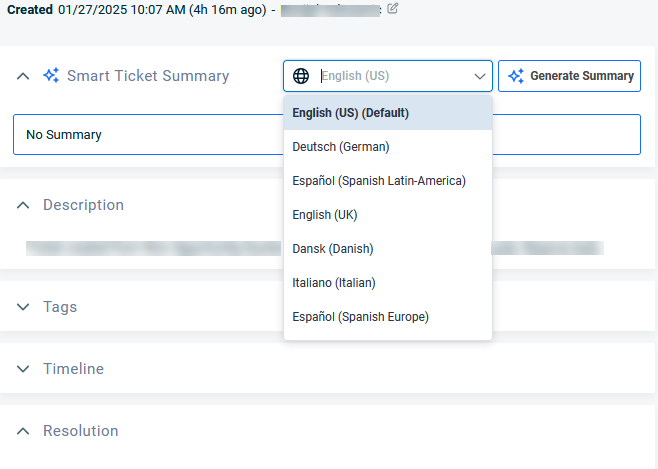Collapse the Resolution section

tap(23, 431)
